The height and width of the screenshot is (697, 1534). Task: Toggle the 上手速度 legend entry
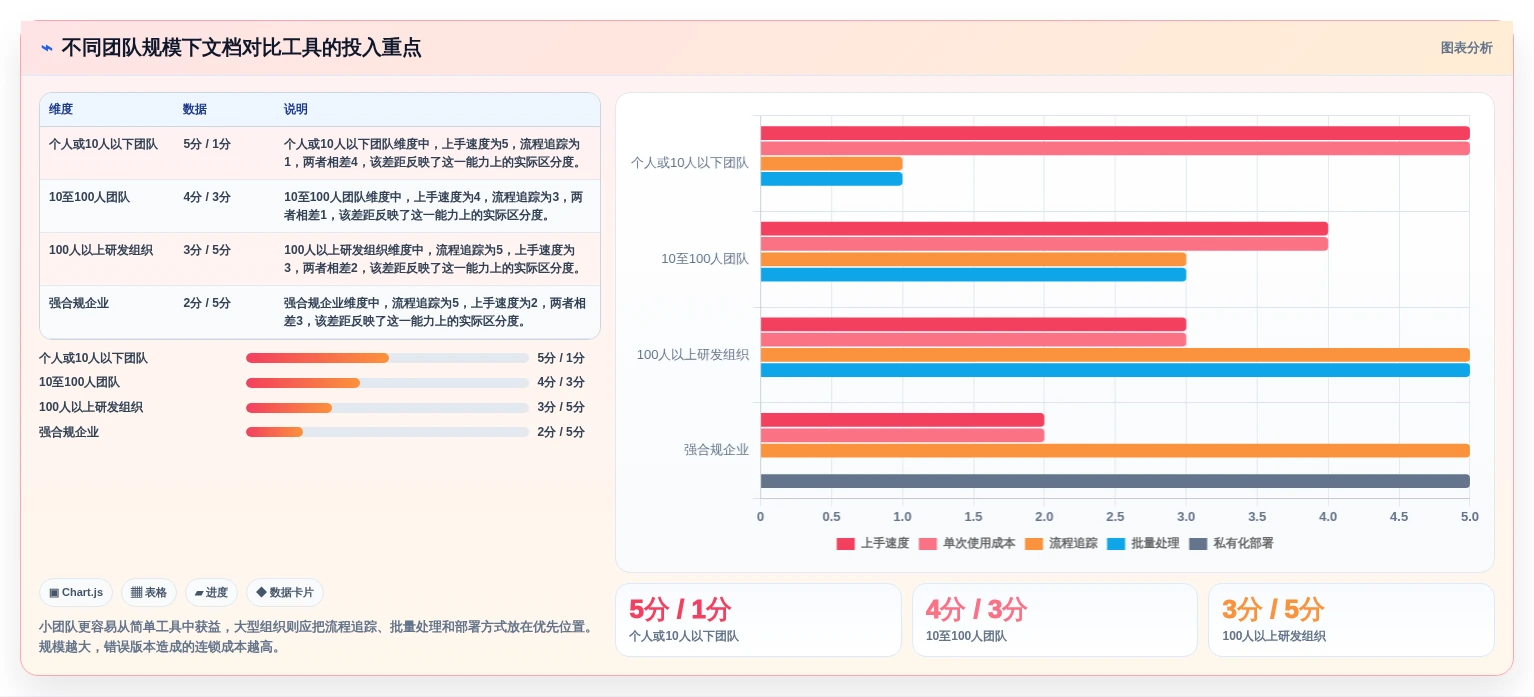pos(873,543)
